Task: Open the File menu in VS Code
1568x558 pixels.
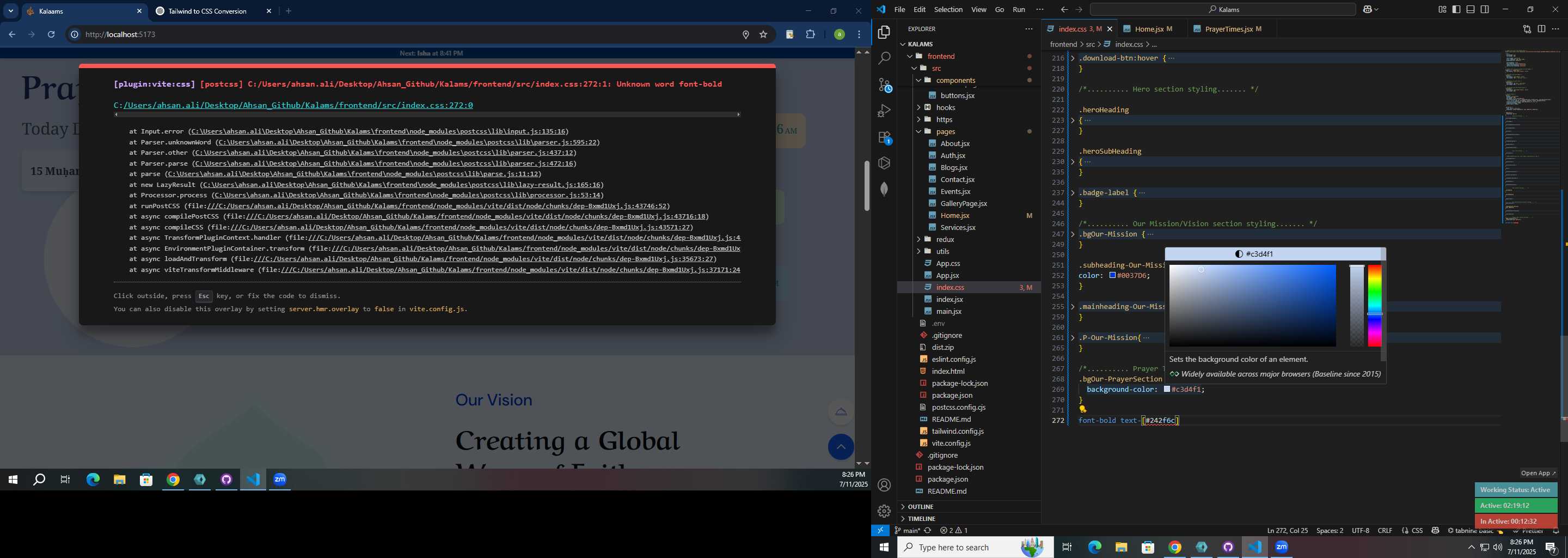Action: (x=899, y=9)
